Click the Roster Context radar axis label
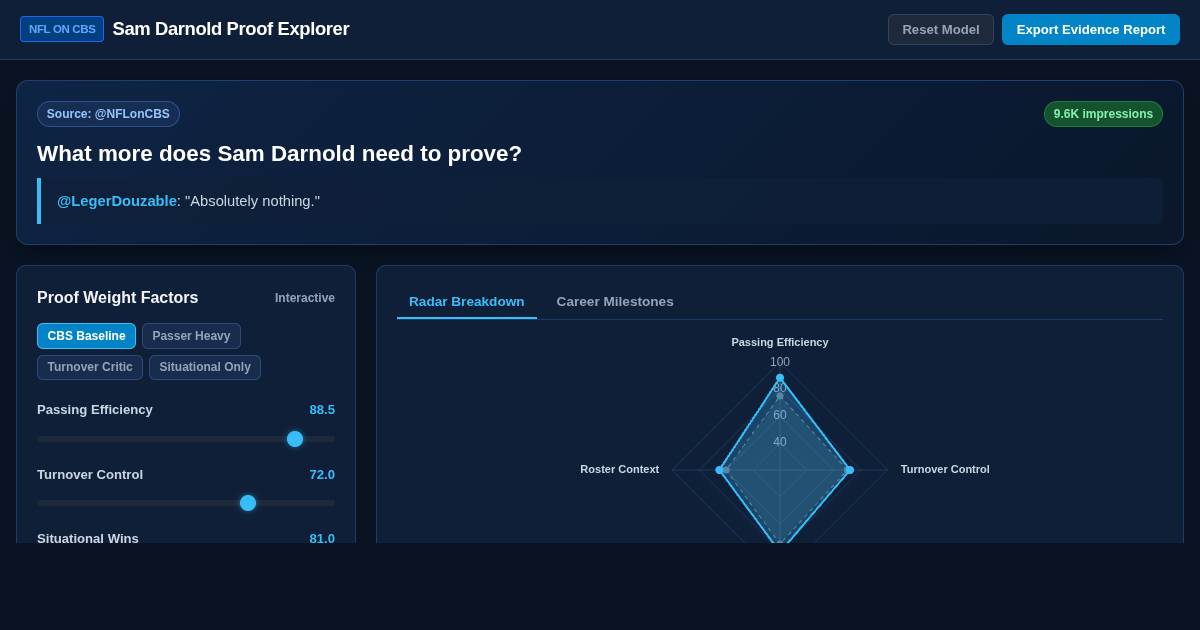The image size is (1200, 630). tap(620, 469)
